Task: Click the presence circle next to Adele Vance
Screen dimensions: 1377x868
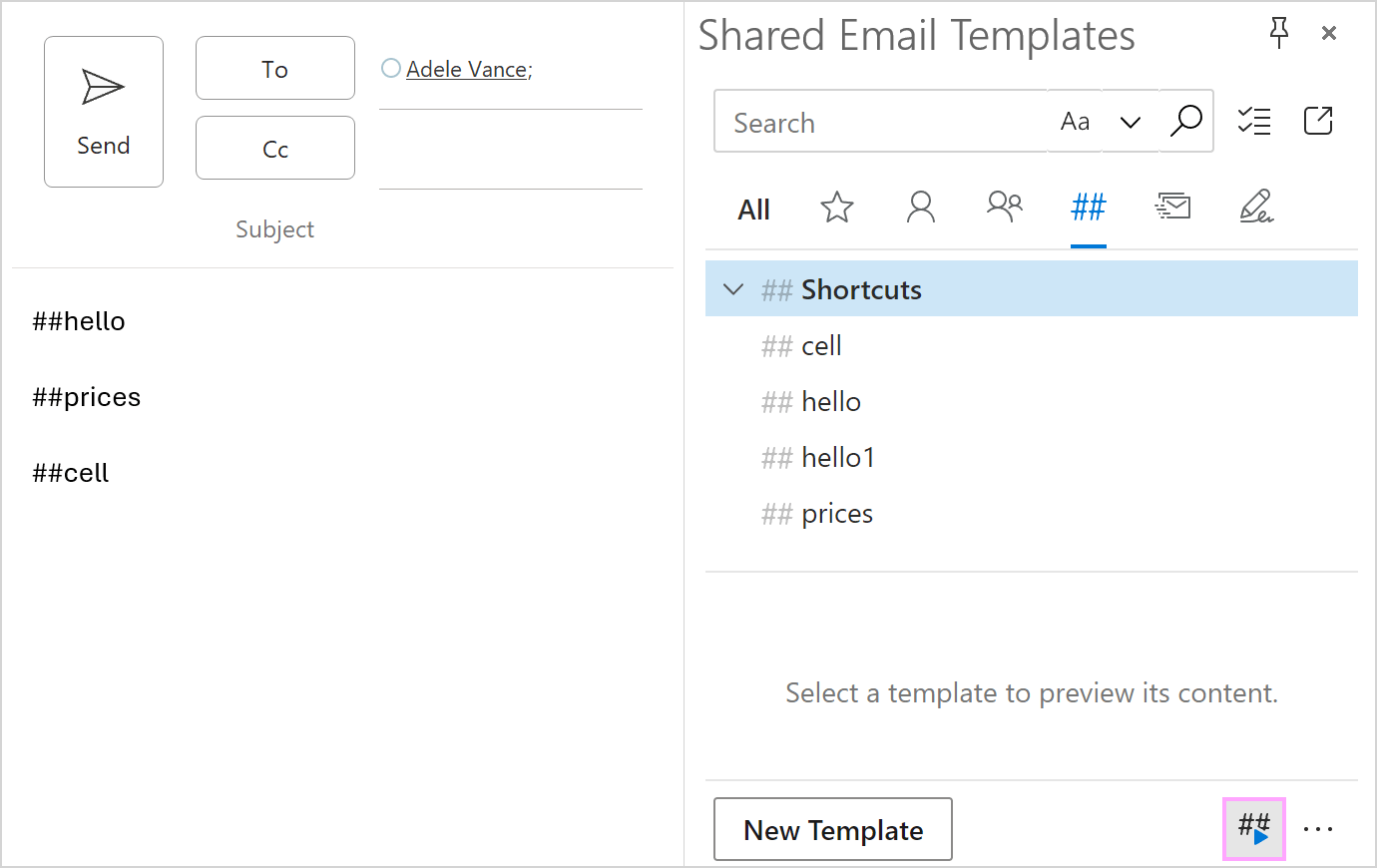Action: click(x=391, y=68)
